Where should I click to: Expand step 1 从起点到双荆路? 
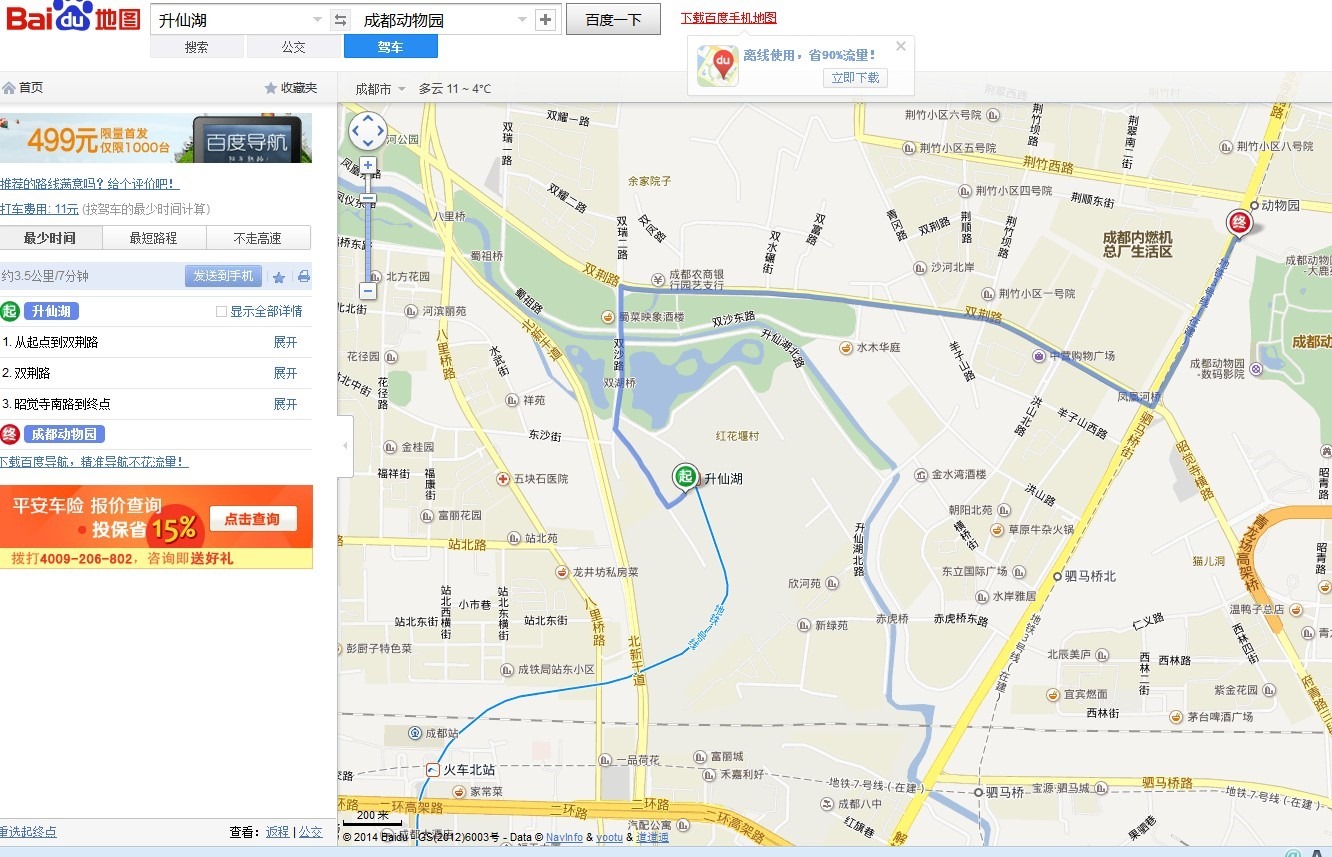tap(286, 342)
